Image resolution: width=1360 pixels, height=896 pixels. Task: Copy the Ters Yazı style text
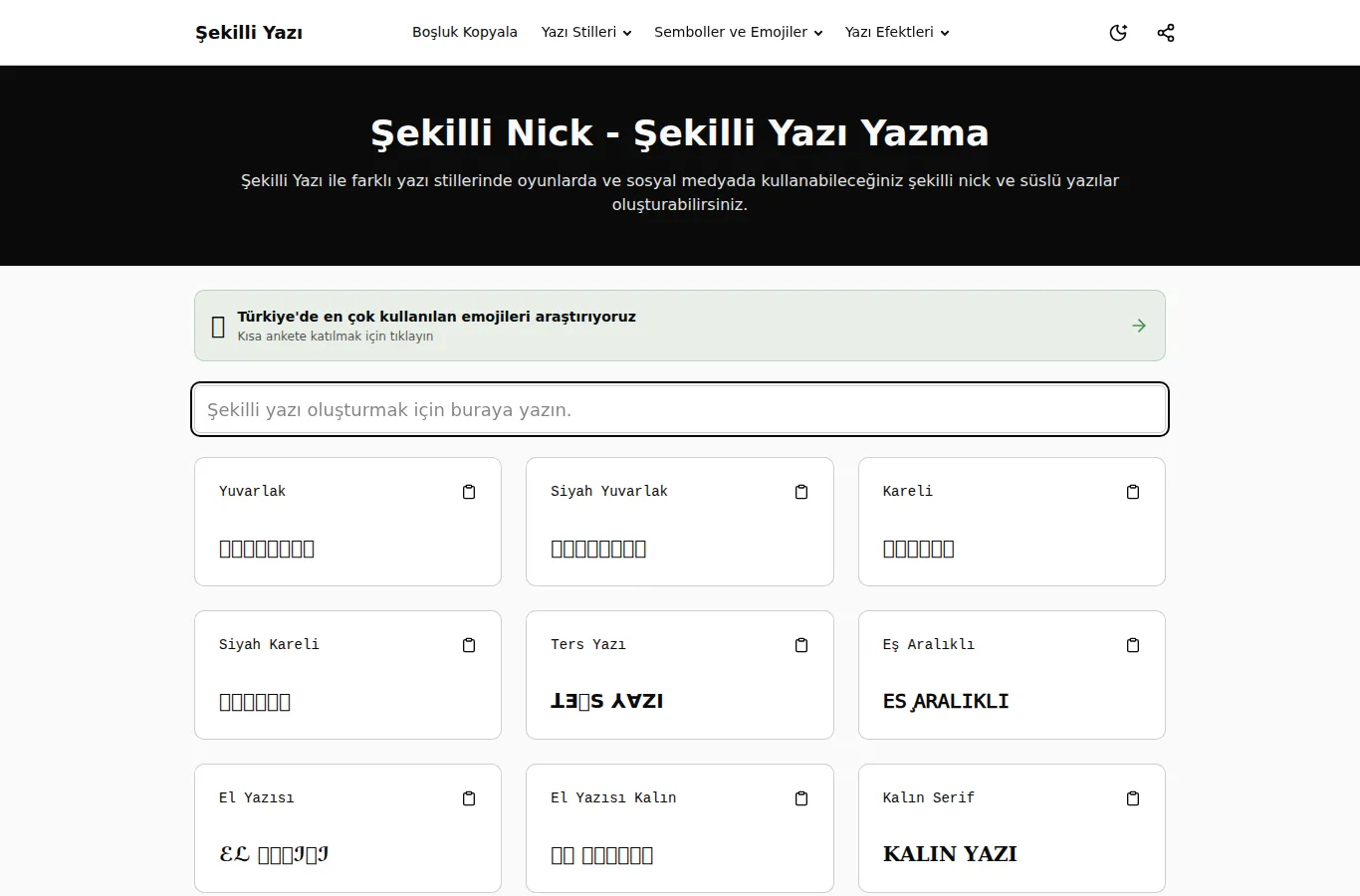801,645
